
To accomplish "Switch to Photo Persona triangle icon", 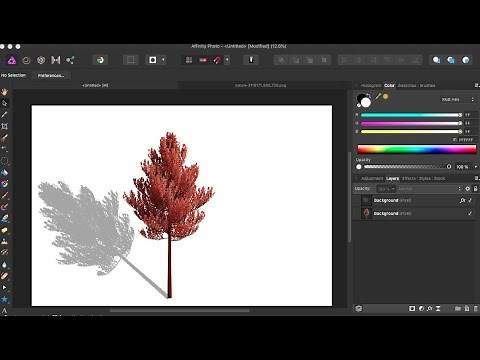I will pos(12,60).
